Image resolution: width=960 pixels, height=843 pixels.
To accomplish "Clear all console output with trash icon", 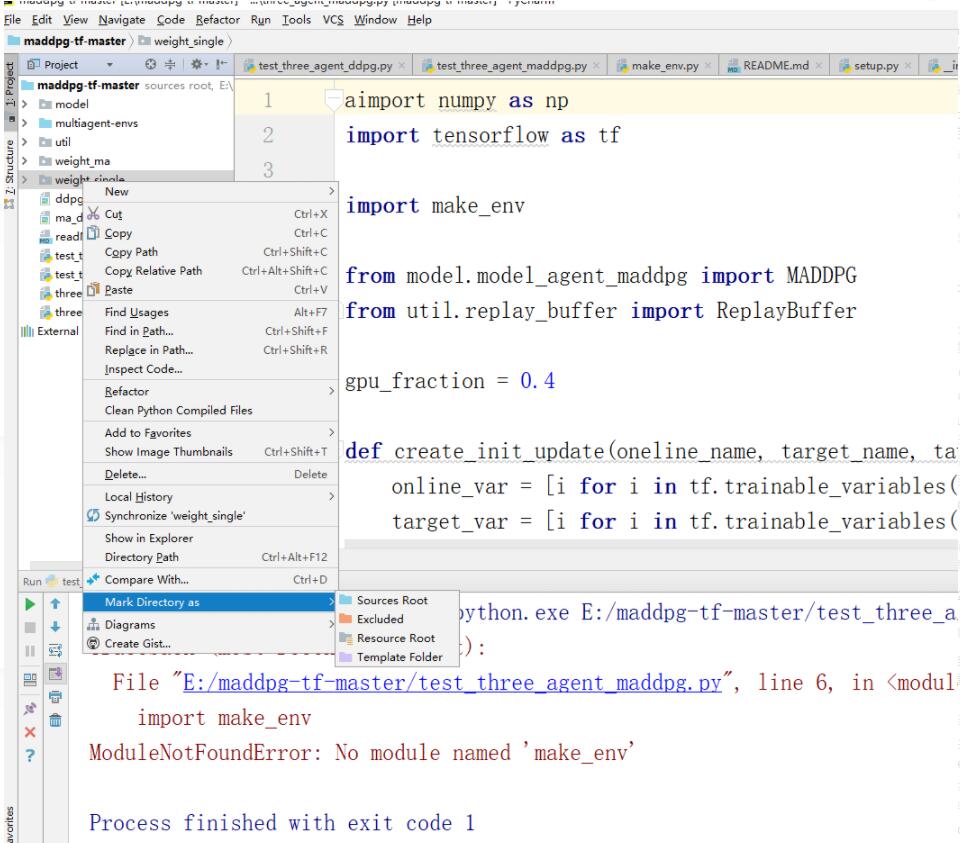I will click(54, 719).
